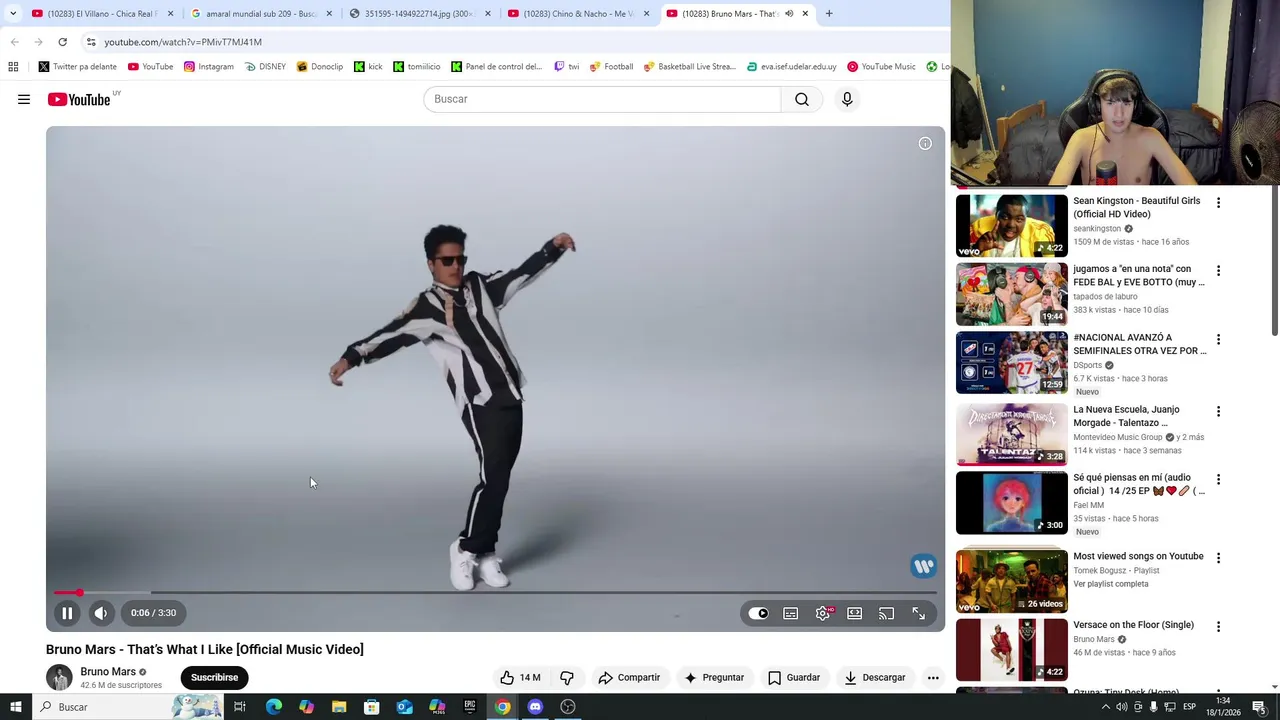Viewport: 1280px width, 720px height.
Task: Dislike the Bruno Mars video
Action: (x=567, y=677)
